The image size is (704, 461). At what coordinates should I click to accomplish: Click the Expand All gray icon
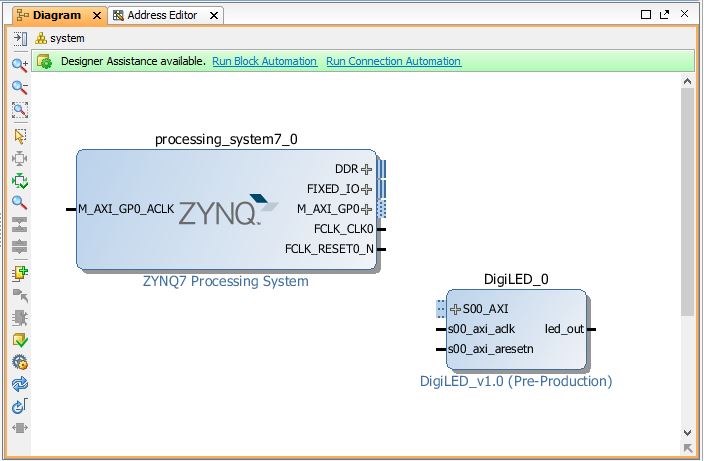[x=20, y=246]
